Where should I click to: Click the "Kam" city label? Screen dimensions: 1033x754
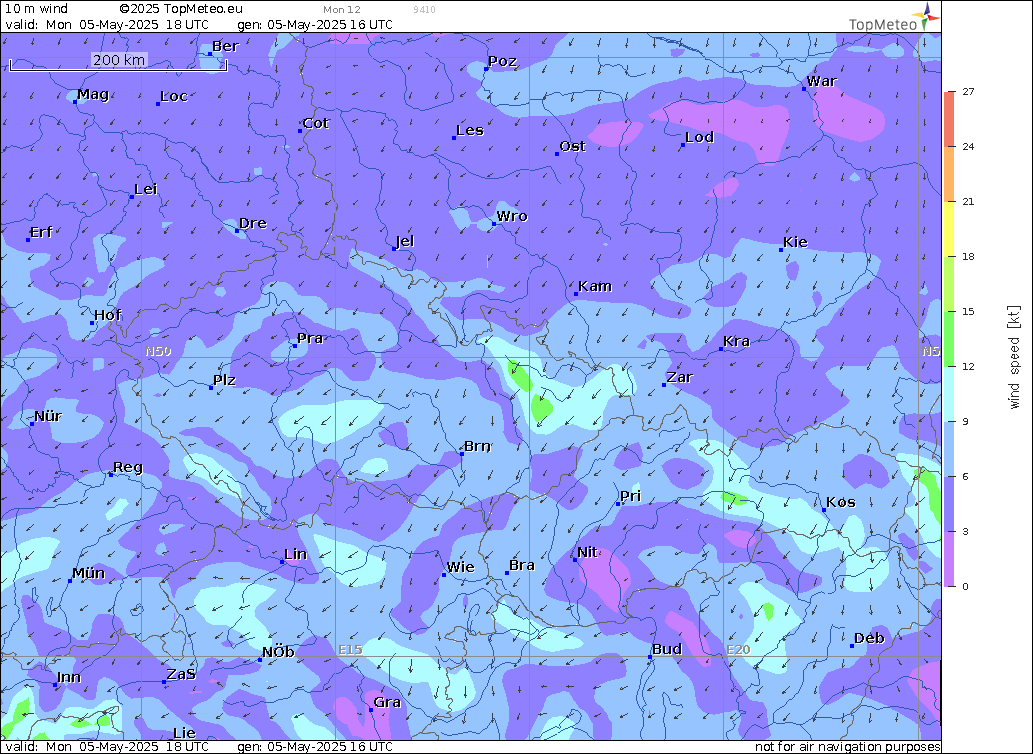tap(595, 286)
